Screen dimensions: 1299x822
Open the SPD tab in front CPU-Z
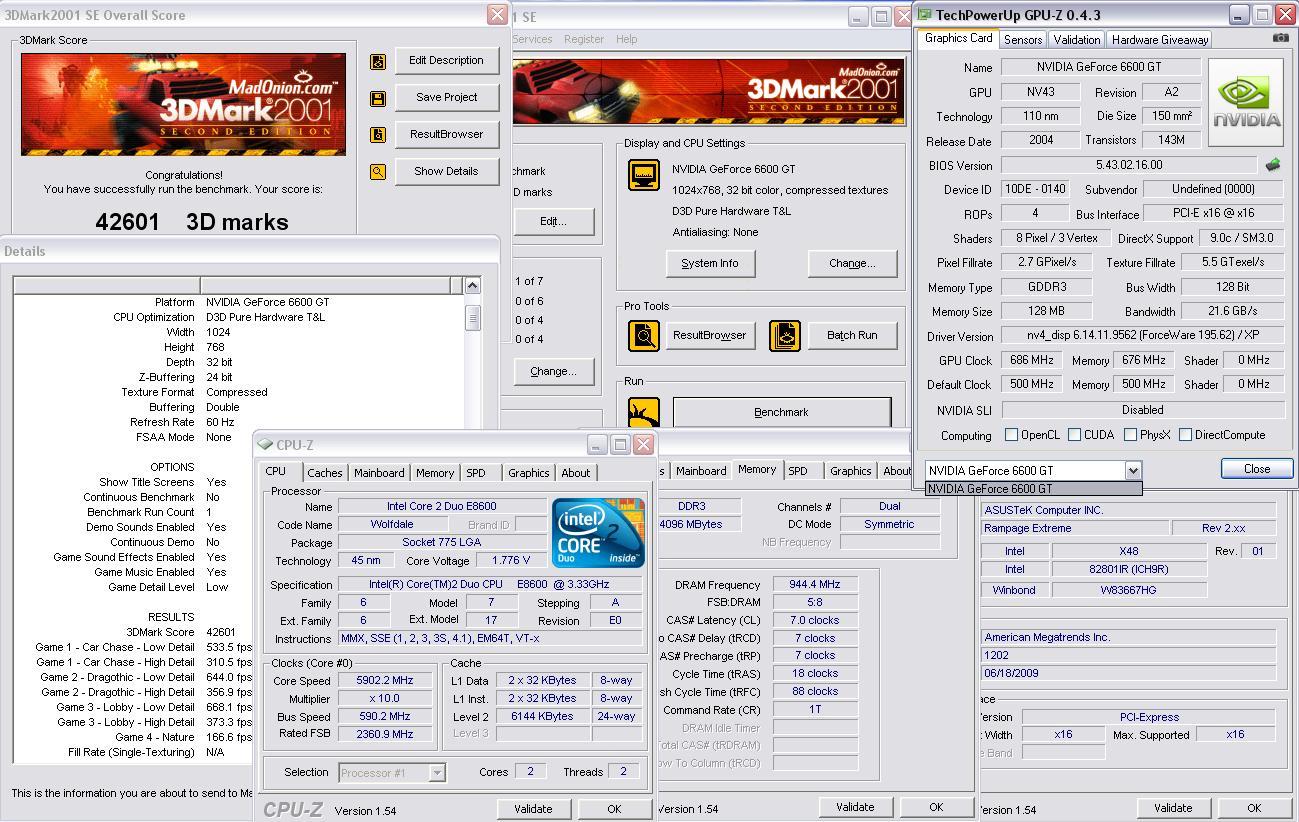pyautogui.click(x=476, y=473)
